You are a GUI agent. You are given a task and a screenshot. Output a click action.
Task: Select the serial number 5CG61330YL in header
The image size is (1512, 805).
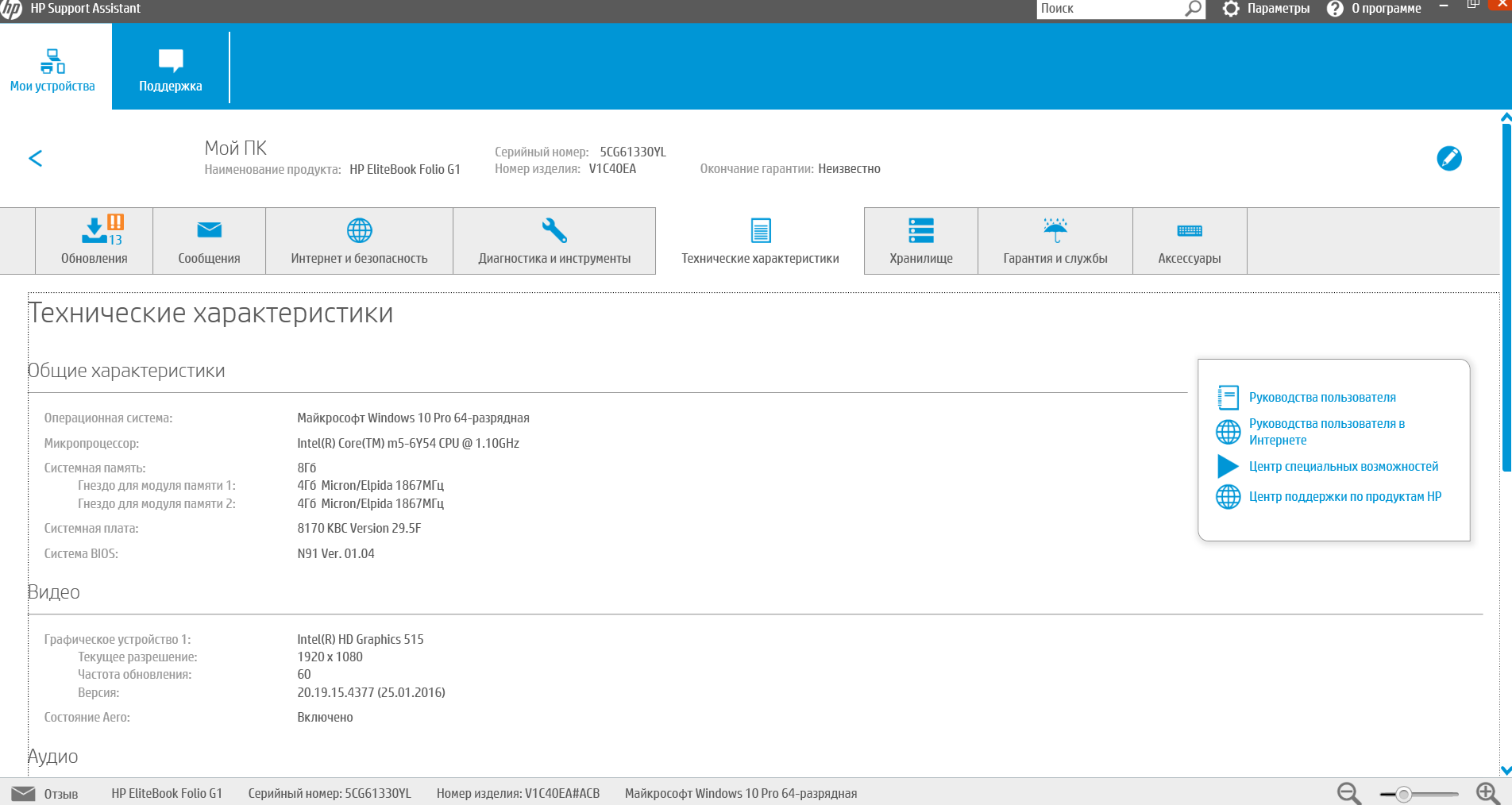click(633, 152)
